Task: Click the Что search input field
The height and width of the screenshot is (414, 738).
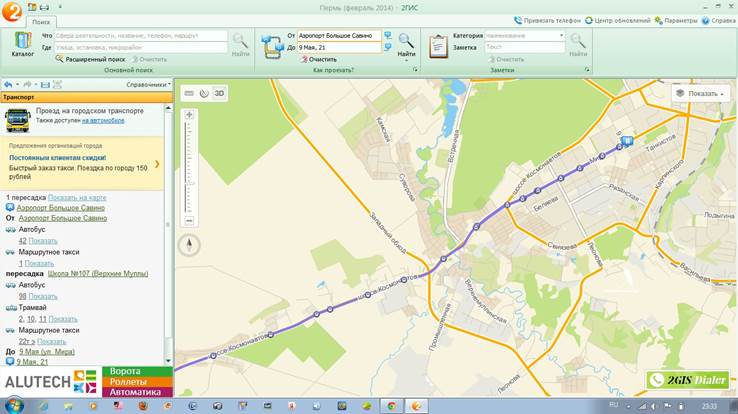Action: point(141,36)
